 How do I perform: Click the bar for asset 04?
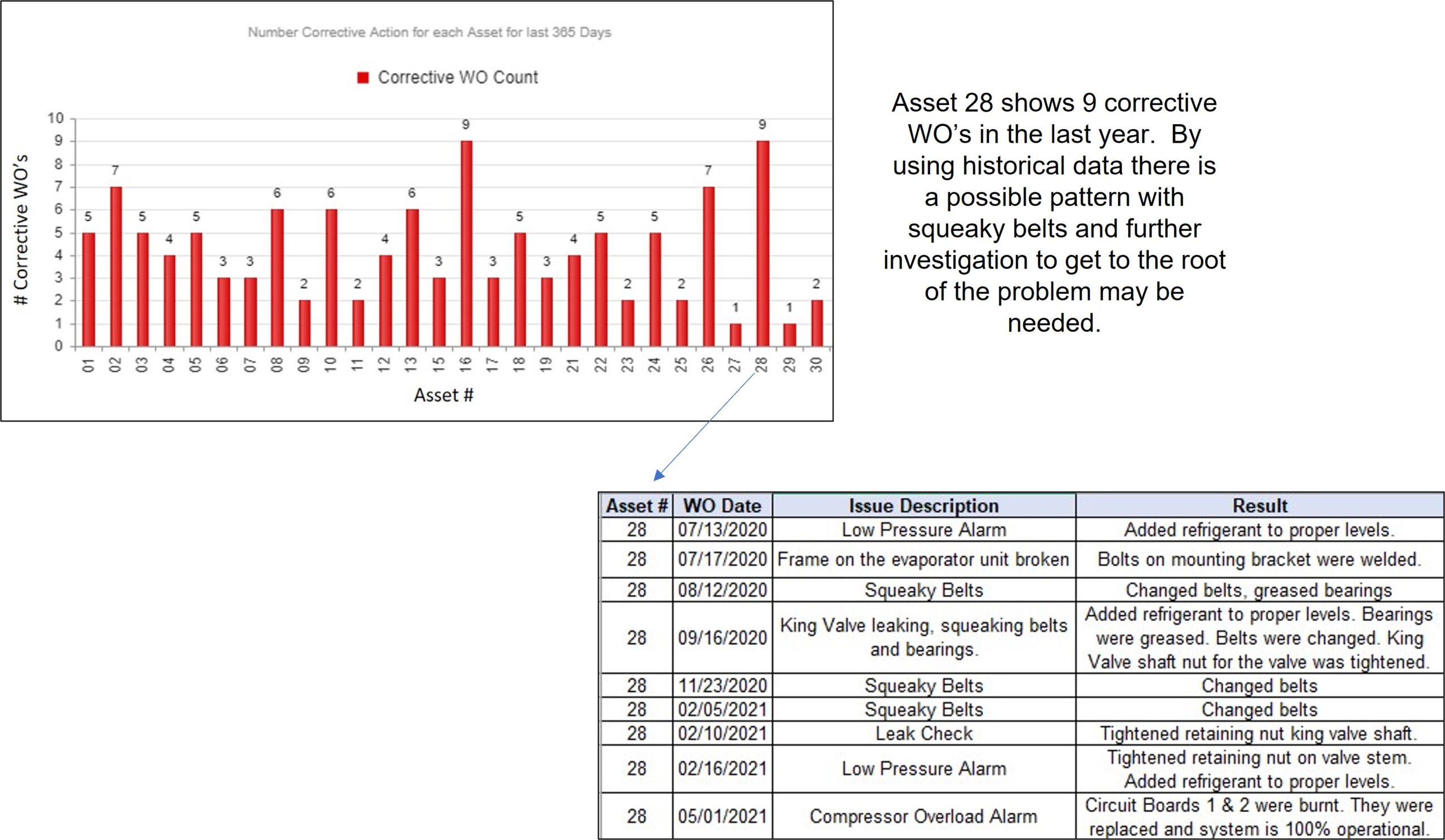[170, 301]
